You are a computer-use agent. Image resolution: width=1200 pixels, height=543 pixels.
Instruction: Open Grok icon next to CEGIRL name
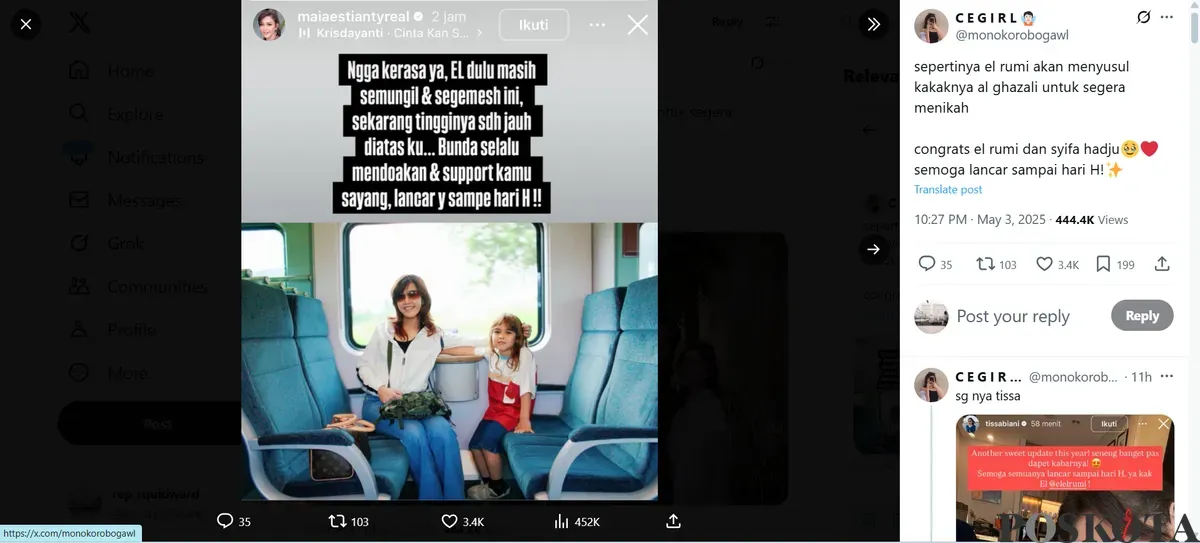tap(1144, 18)
